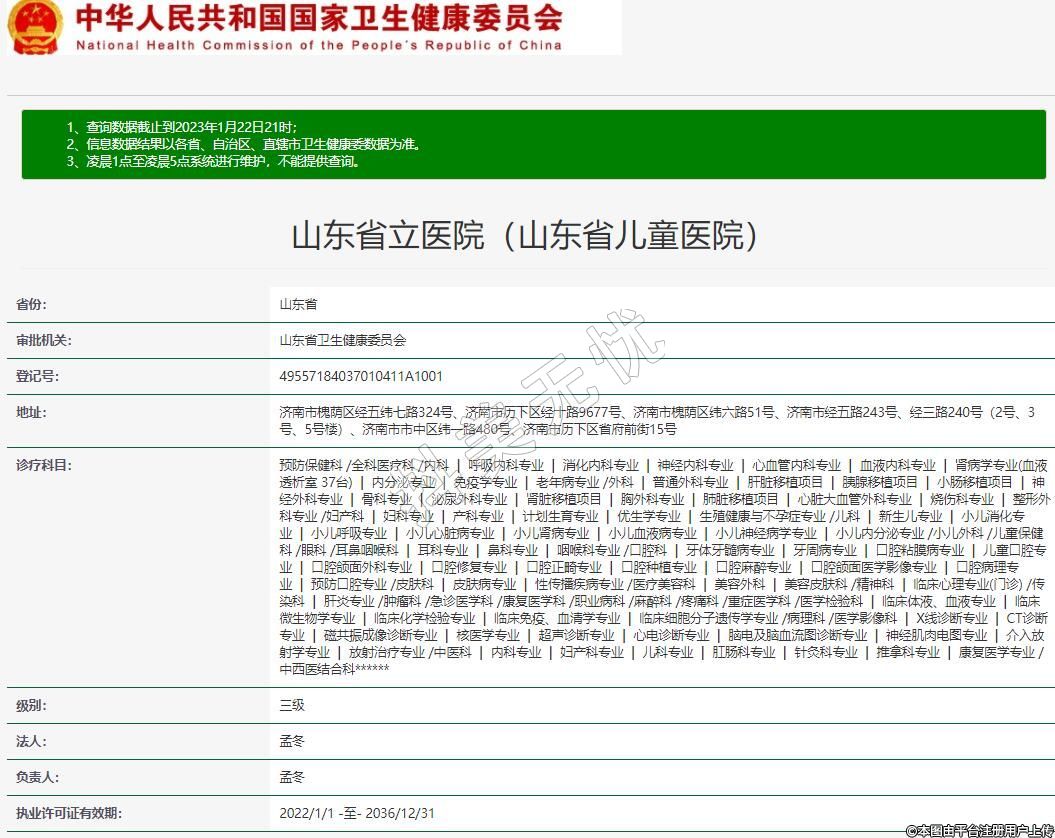
Task: Select the 诊疗科目 row label
Action: pos(44,465)
